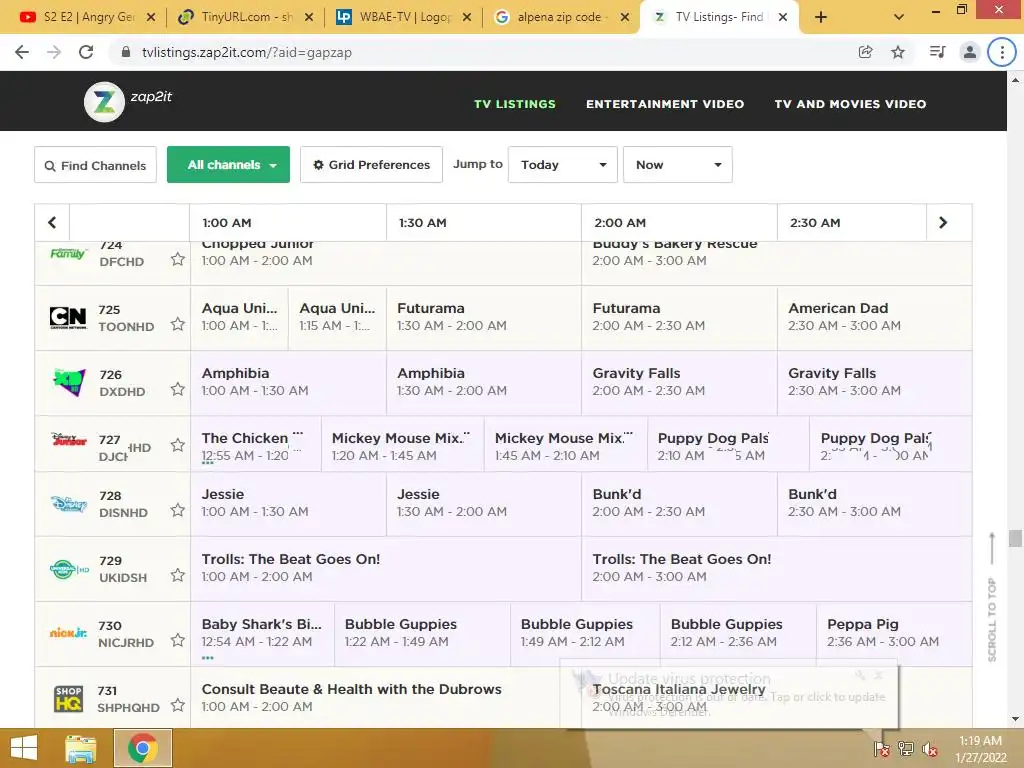Screen dimensions: 1024x768
Task: Open the Chrome three-dot menu
Action: point(1002,52)
